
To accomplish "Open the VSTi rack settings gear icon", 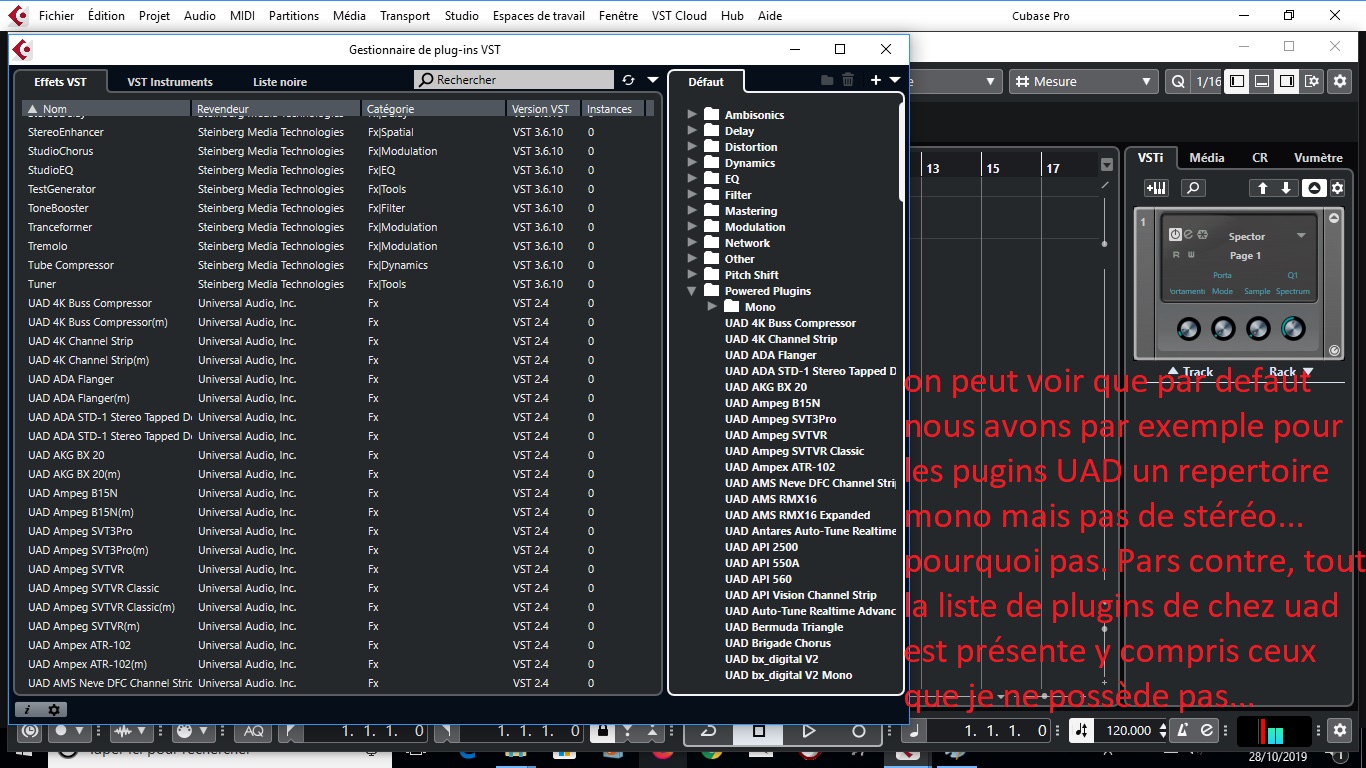I will (x=1337, y=189).
